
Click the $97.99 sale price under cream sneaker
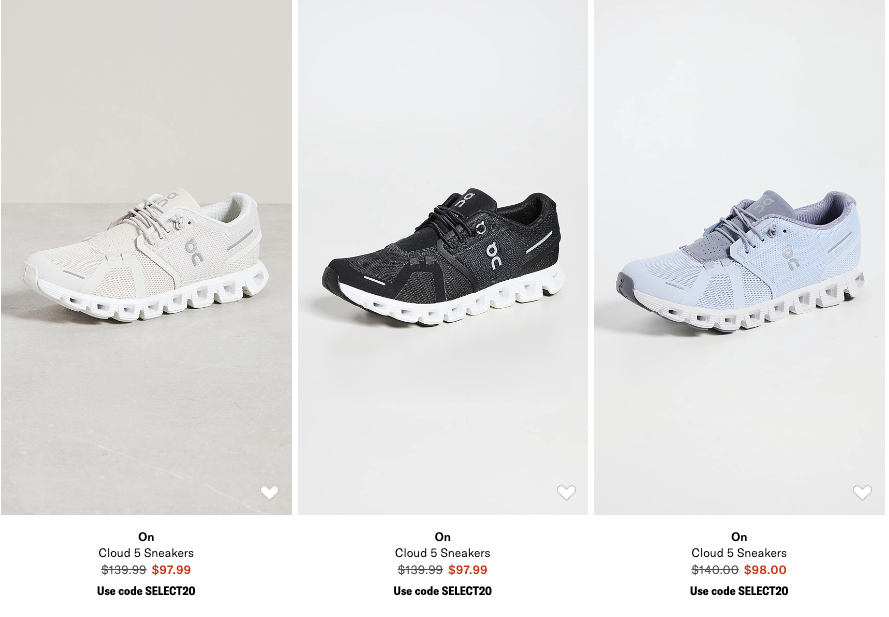pyautogui.click(x=171, y=570)
